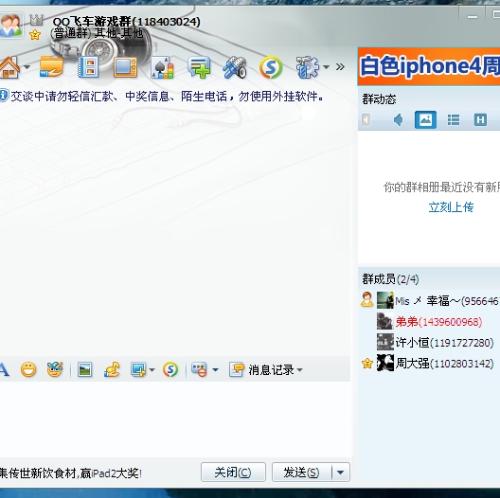500x498 pixels.
Task: Select the group album picture tab
Action: pos(425,120)
